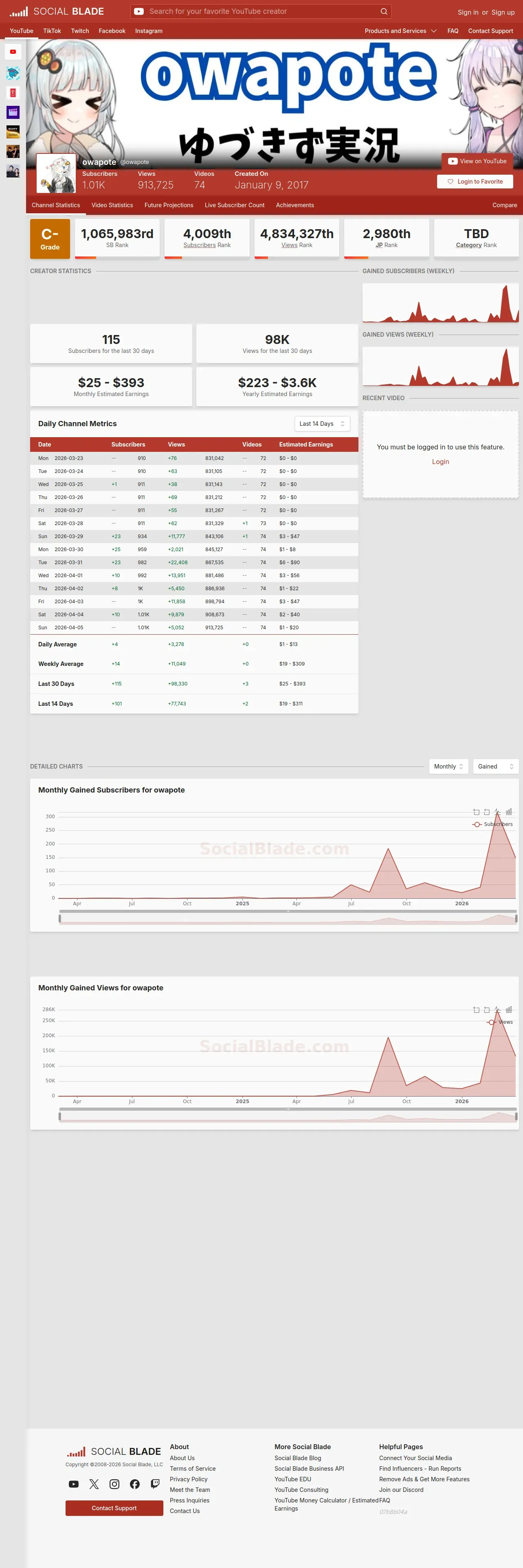
Task: Switch Views chart to line view icon
Action: point(497,1010)
